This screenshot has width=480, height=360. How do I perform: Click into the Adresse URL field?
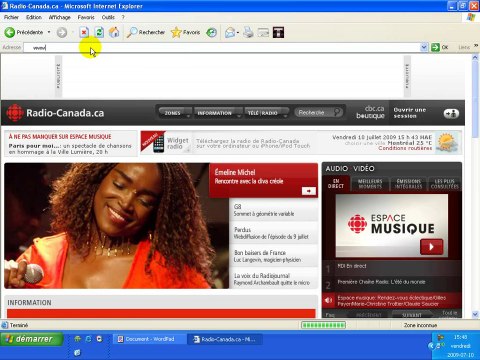[222, 48]
